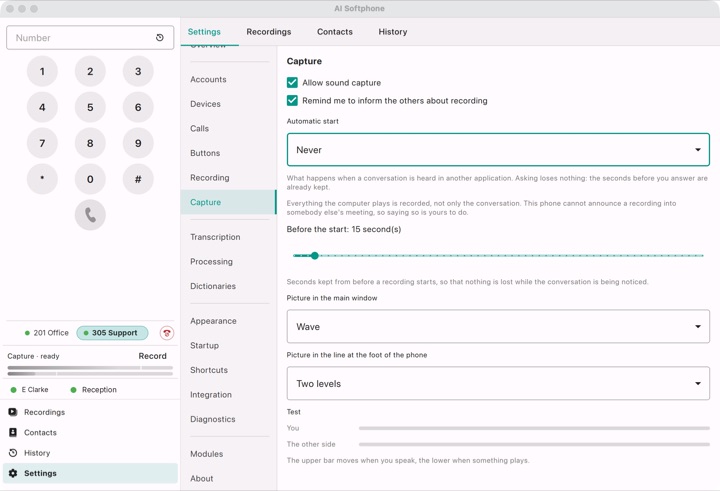Open Modules settings section
Image resolution: width=720 pixels, height=491 pixels.
point(228,454)
